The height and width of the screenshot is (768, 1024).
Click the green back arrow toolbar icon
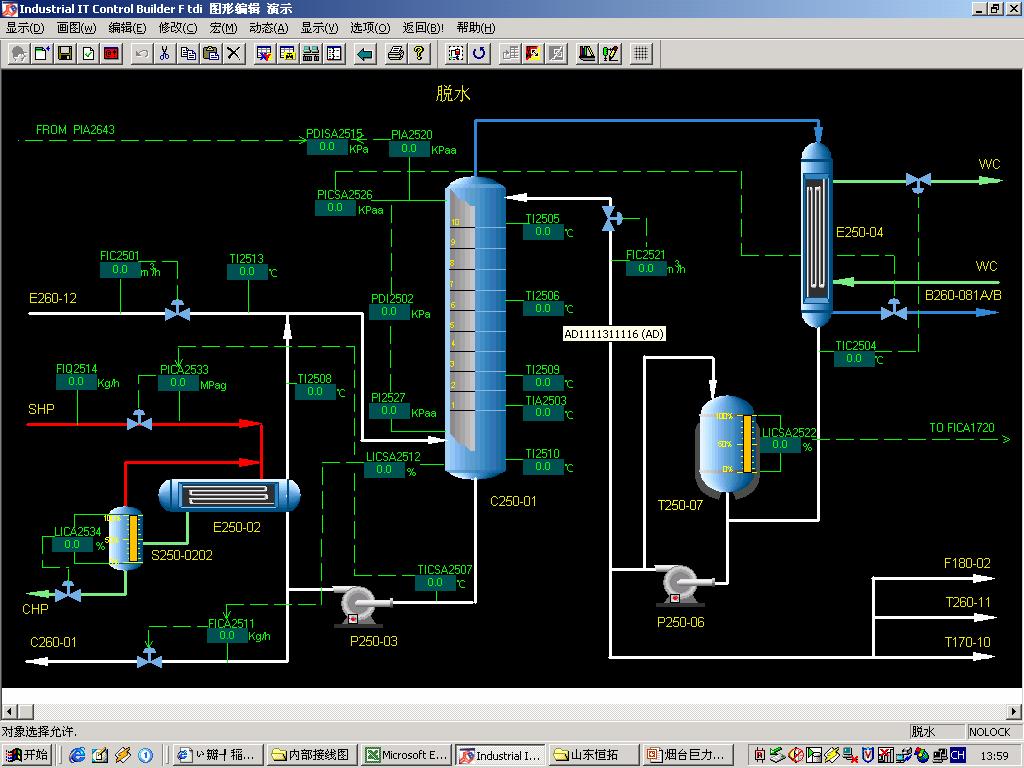365,53
